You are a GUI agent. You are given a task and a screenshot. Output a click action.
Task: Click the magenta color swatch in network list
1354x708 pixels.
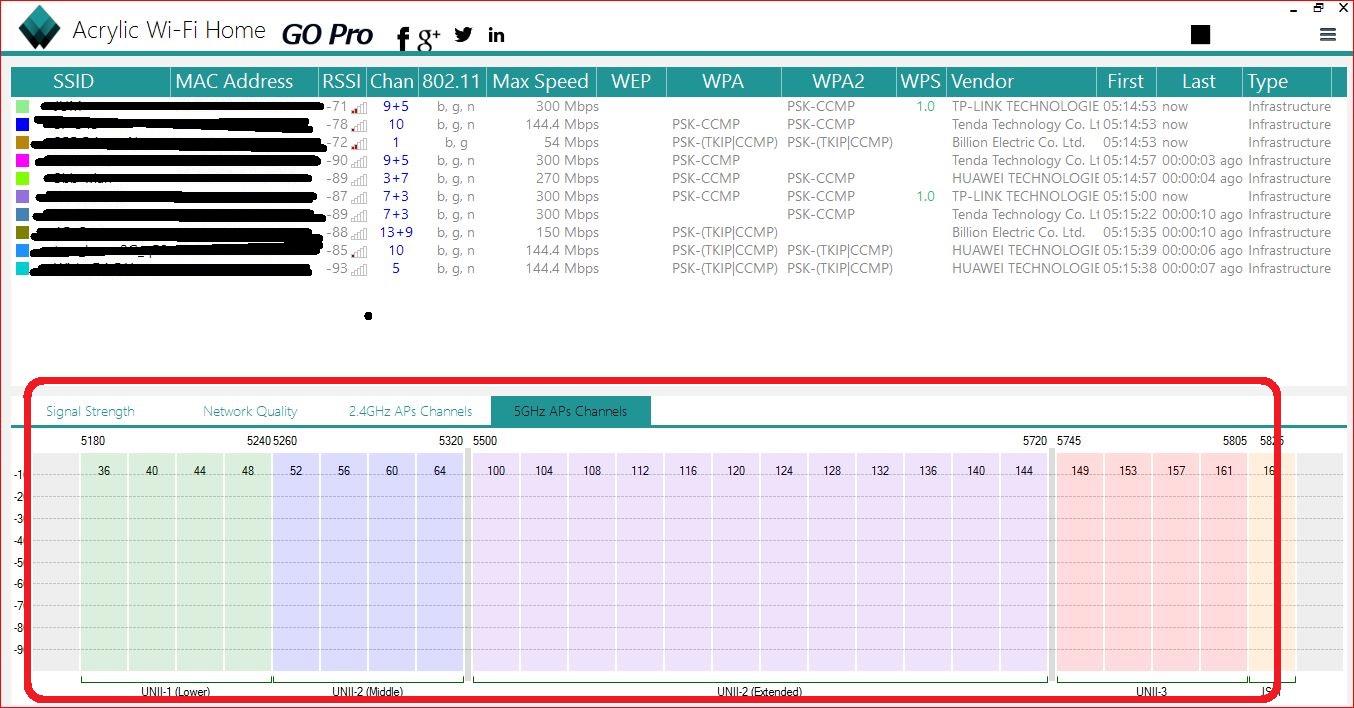pyautogui.click(x=22, y=161)
